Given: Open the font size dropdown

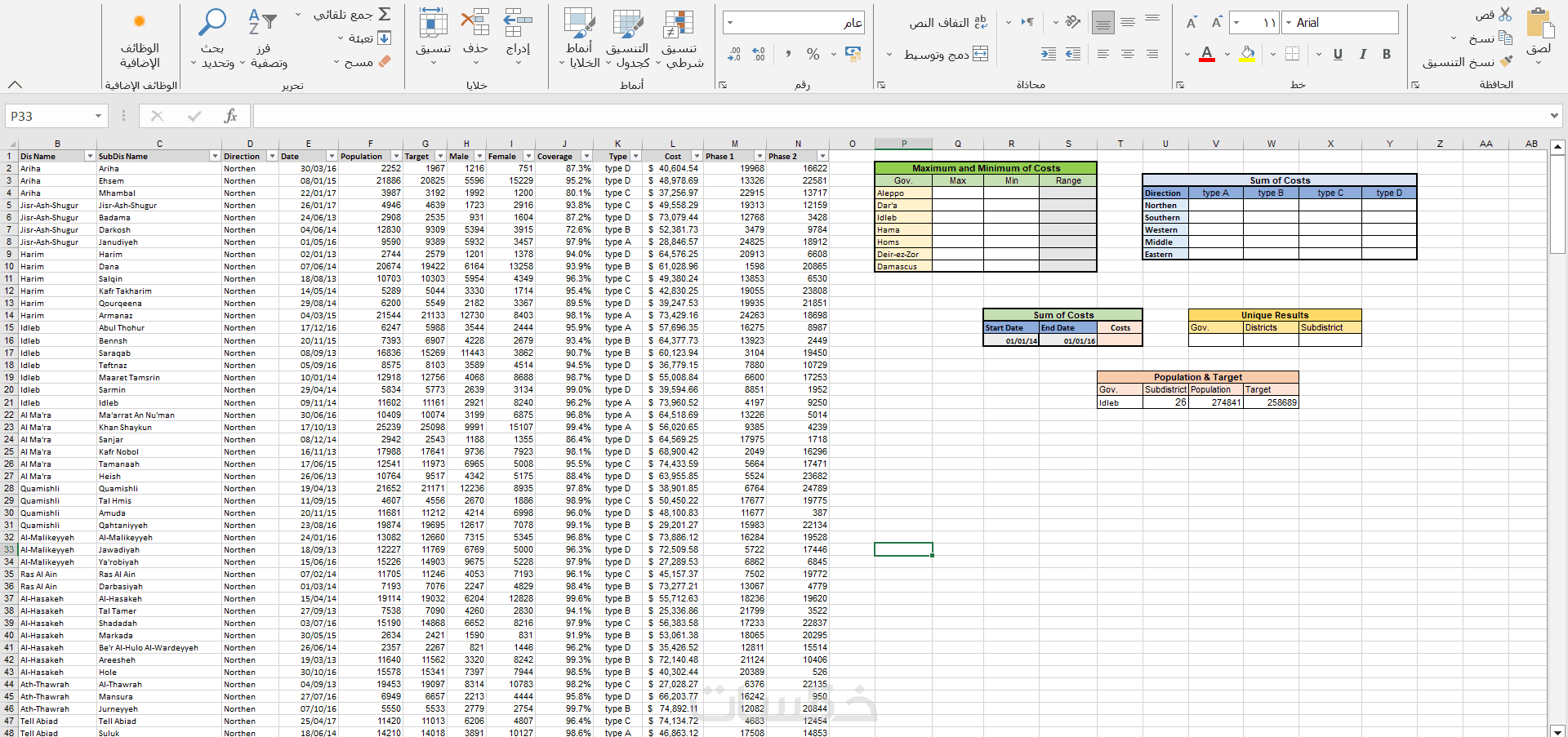Looking at the screenshot, I should 1237,23.
